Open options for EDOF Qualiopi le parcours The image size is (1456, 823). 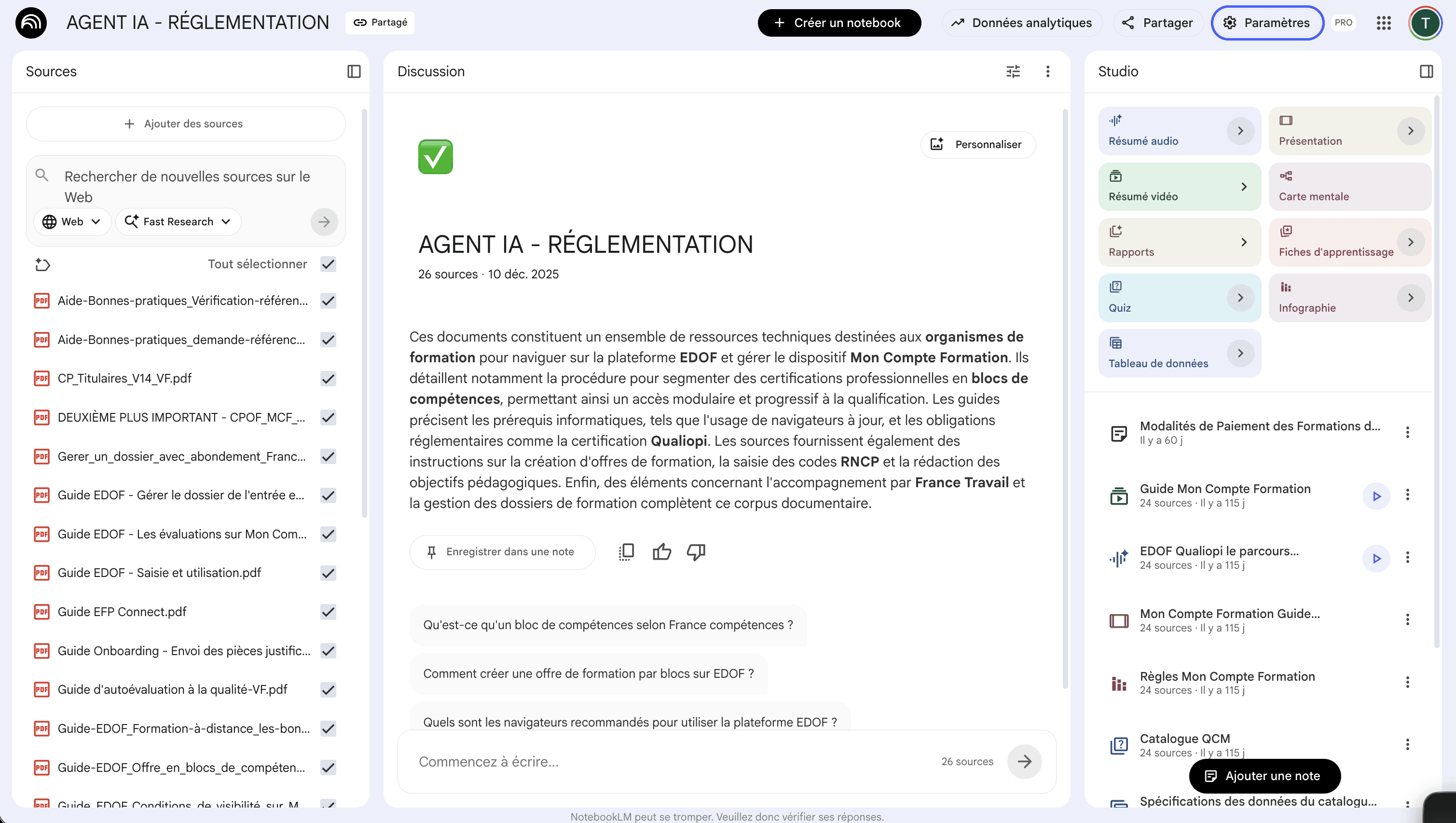1407,557
